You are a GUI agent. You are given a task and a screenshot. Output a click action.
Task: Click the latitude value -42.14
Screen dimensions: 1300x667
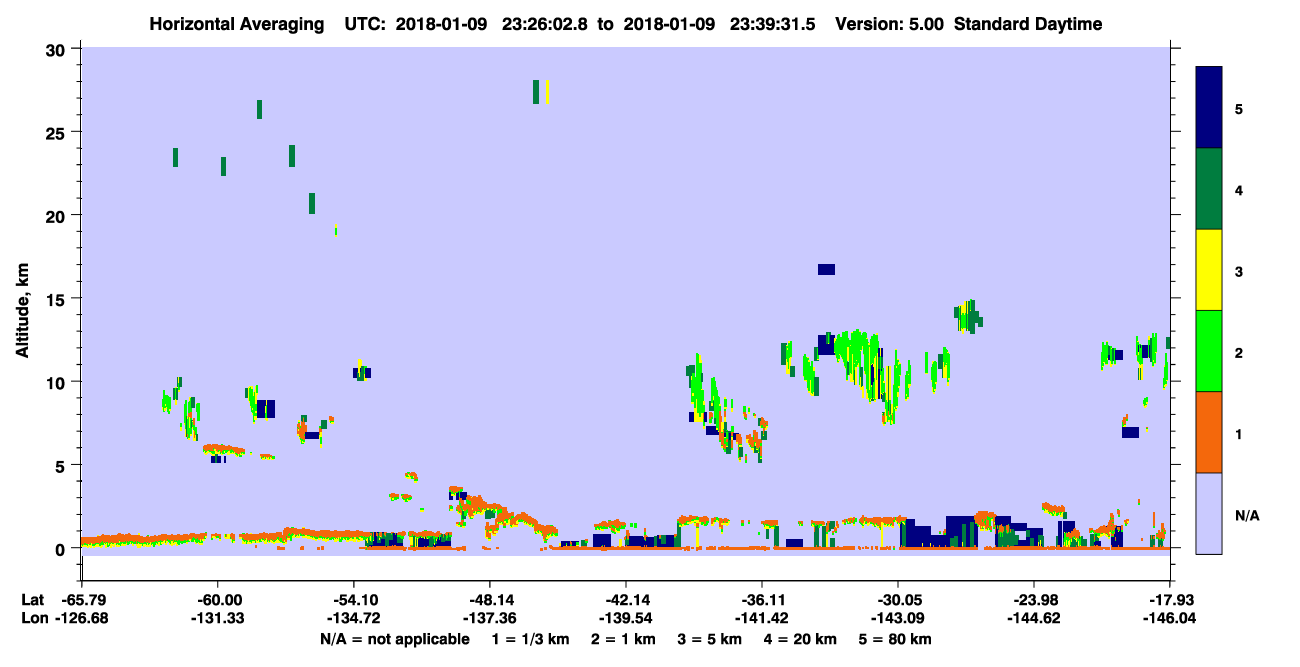coord(626,600)
